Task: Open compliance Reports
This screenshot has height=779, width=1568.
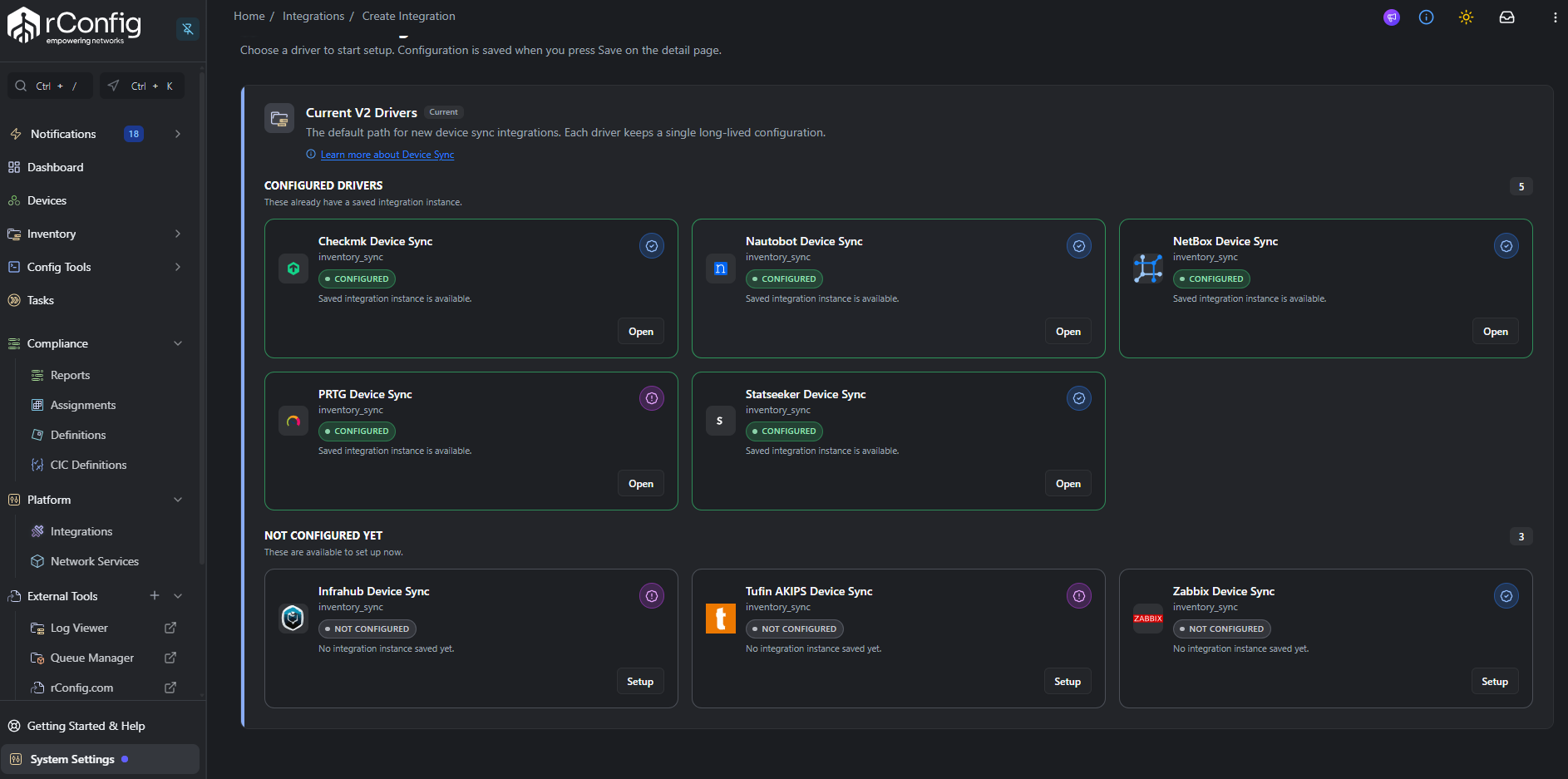Action: click(70, 375)
